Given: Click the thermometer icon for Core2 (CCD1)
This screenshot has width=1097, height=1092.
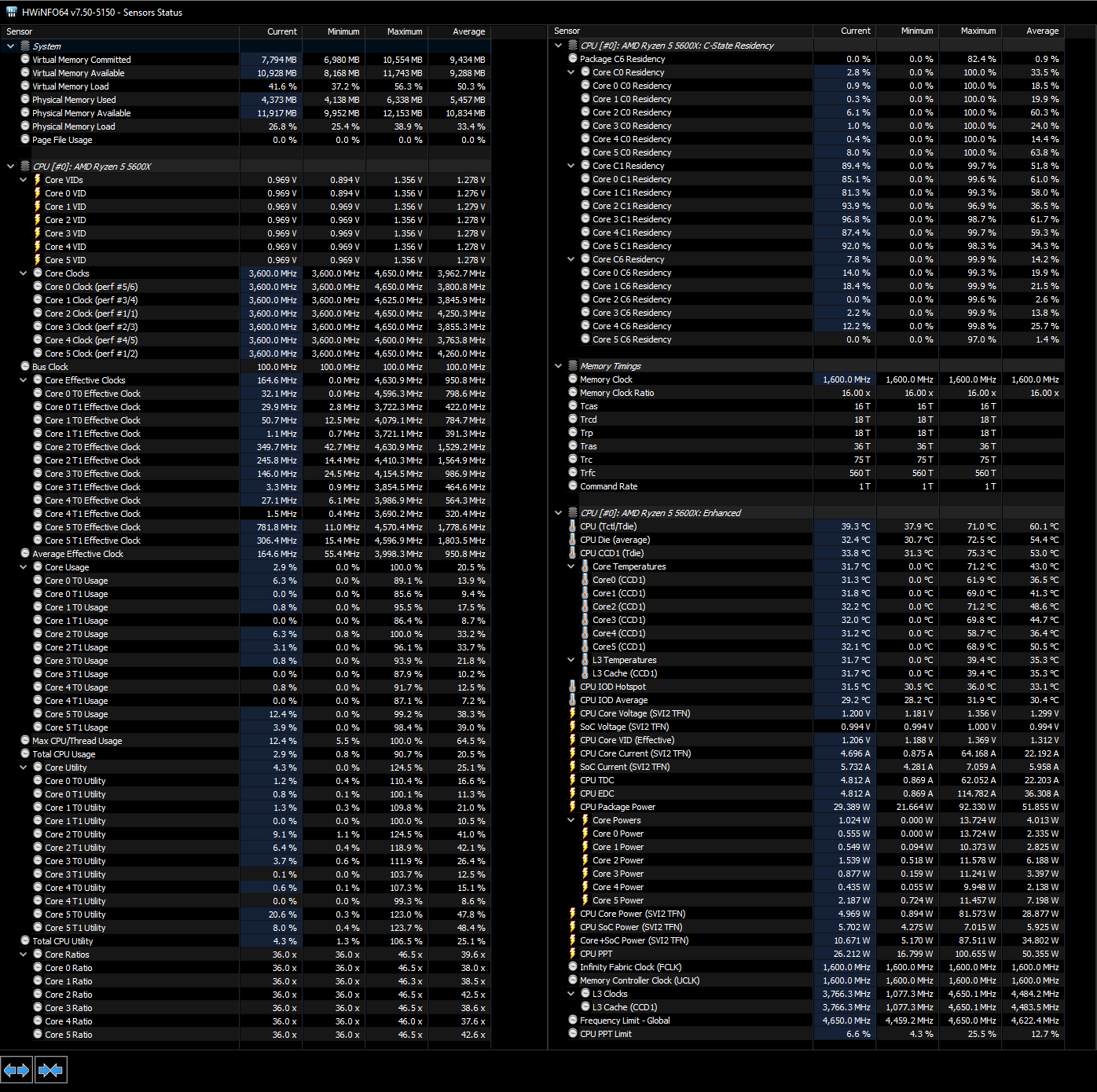Looking at the screenshot, I should (585, 606).
